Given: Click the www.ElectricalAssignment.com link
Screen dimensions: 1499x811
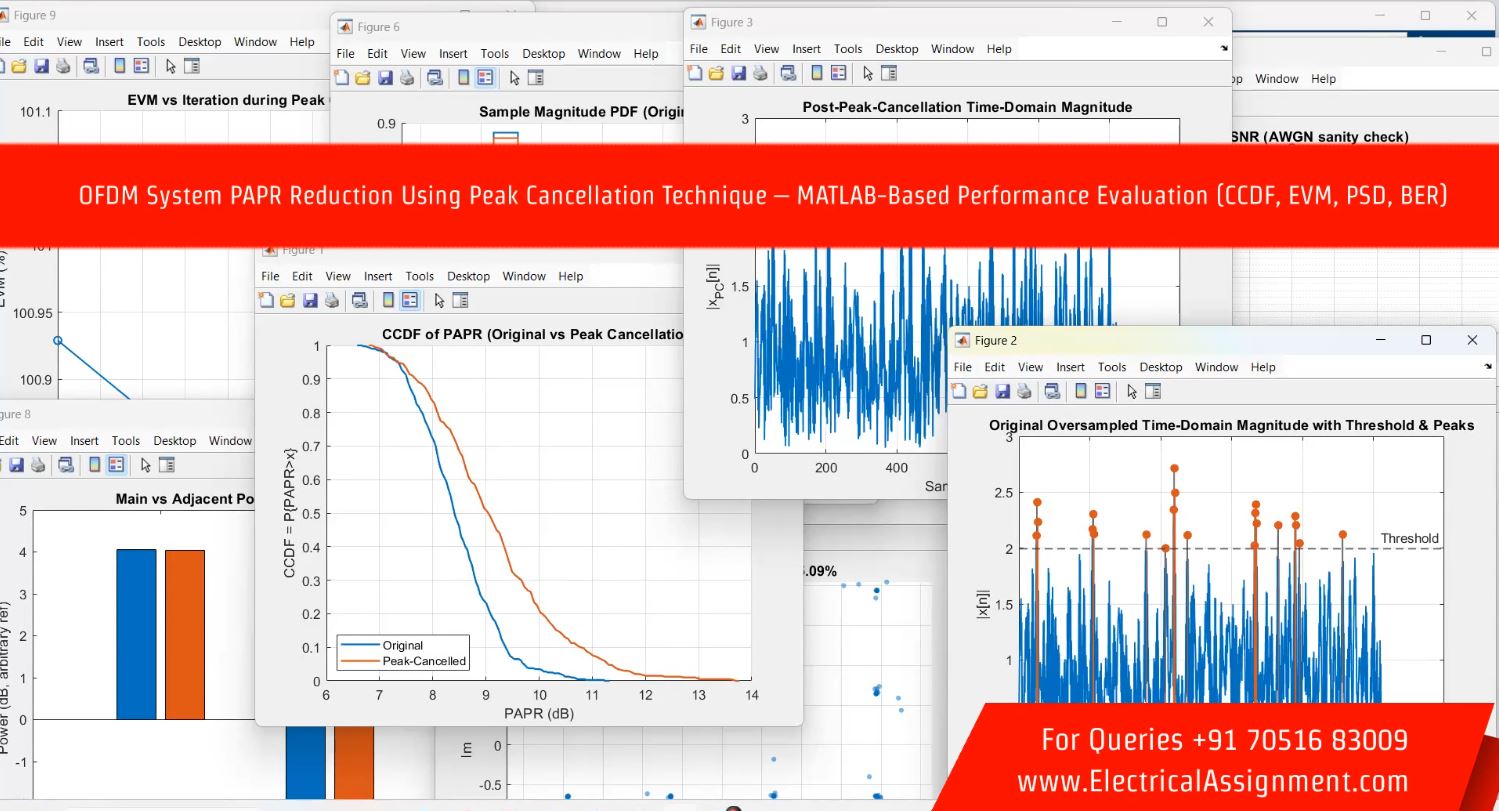Looking at the screenshot, I should (1212, 781).
